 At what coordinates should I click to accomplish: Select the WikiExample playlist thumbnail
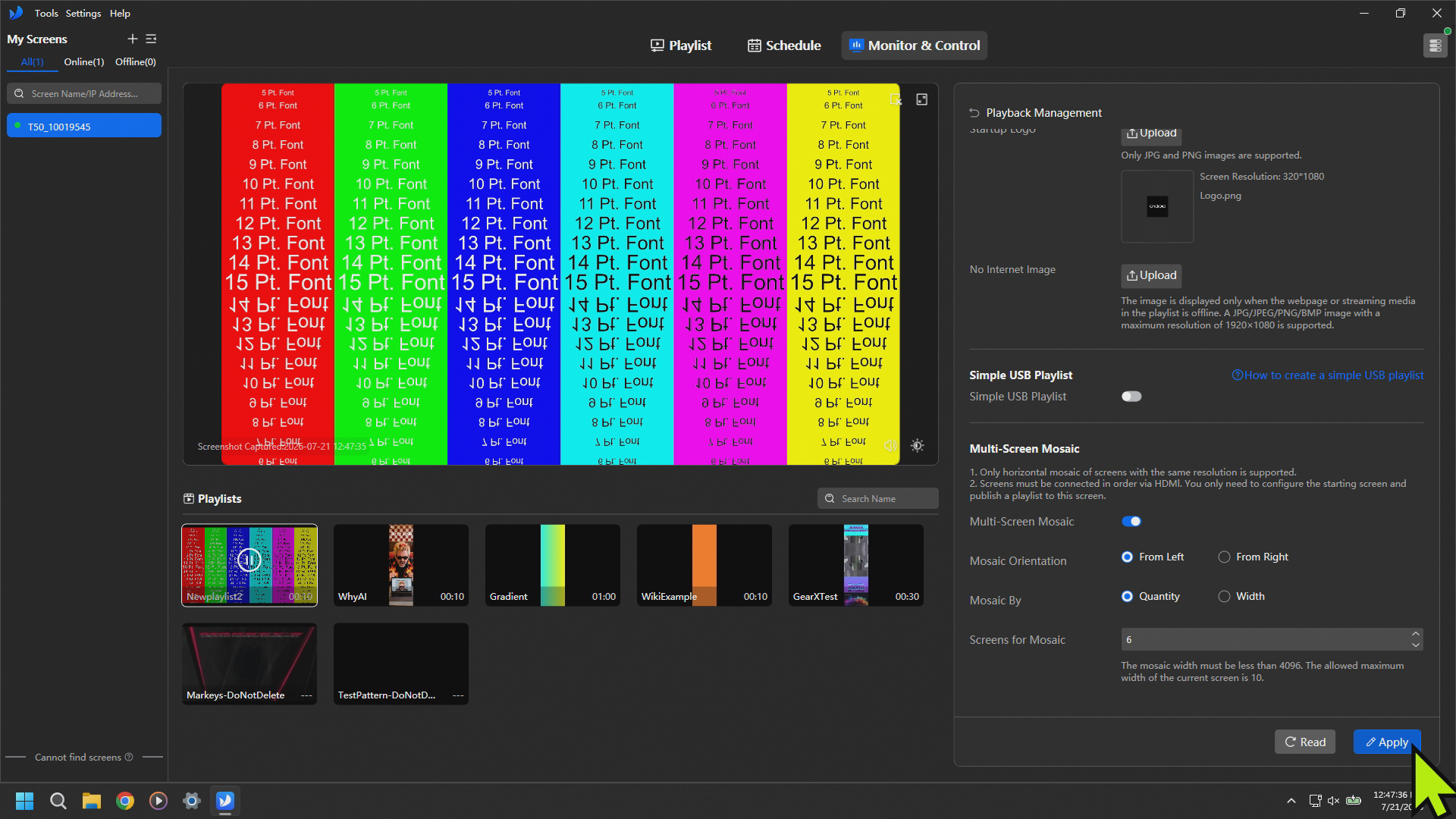pyautogui.click(x=704, y=565)
